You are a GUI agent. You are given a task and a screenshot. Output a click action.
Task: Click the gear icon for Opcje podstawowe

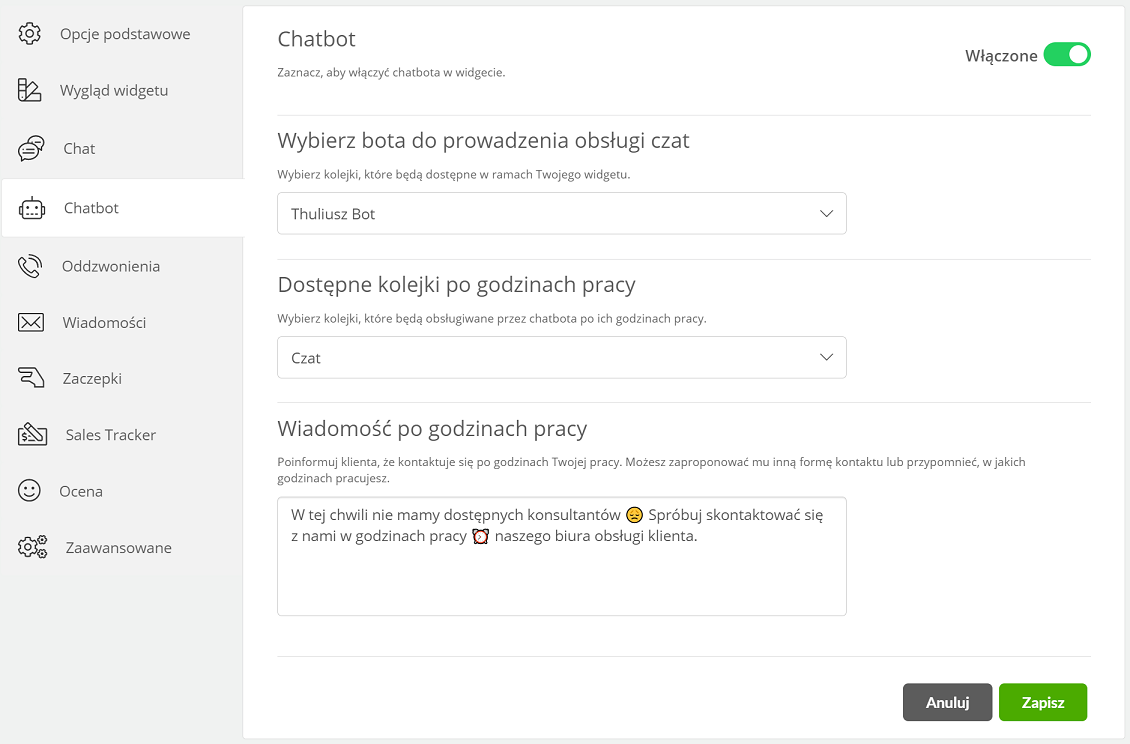tap(30, 33)
